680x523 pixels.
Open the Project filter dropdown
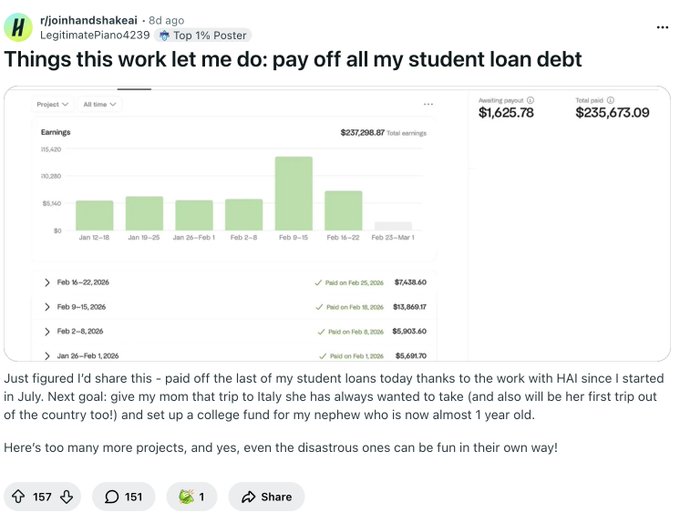pos(52,104)
